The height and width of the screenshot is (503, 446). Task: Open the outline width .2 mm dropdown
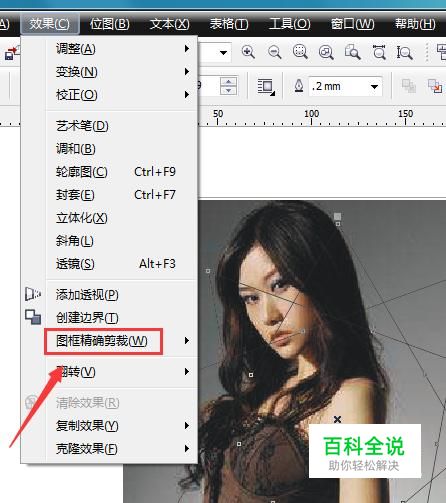[x=374, y=87]
